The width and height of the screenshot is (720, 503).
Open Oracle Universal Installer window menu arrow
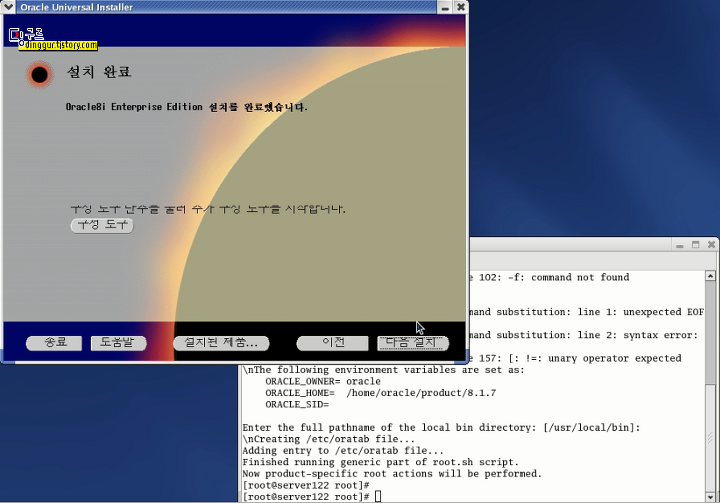click(x=8, y=7)
